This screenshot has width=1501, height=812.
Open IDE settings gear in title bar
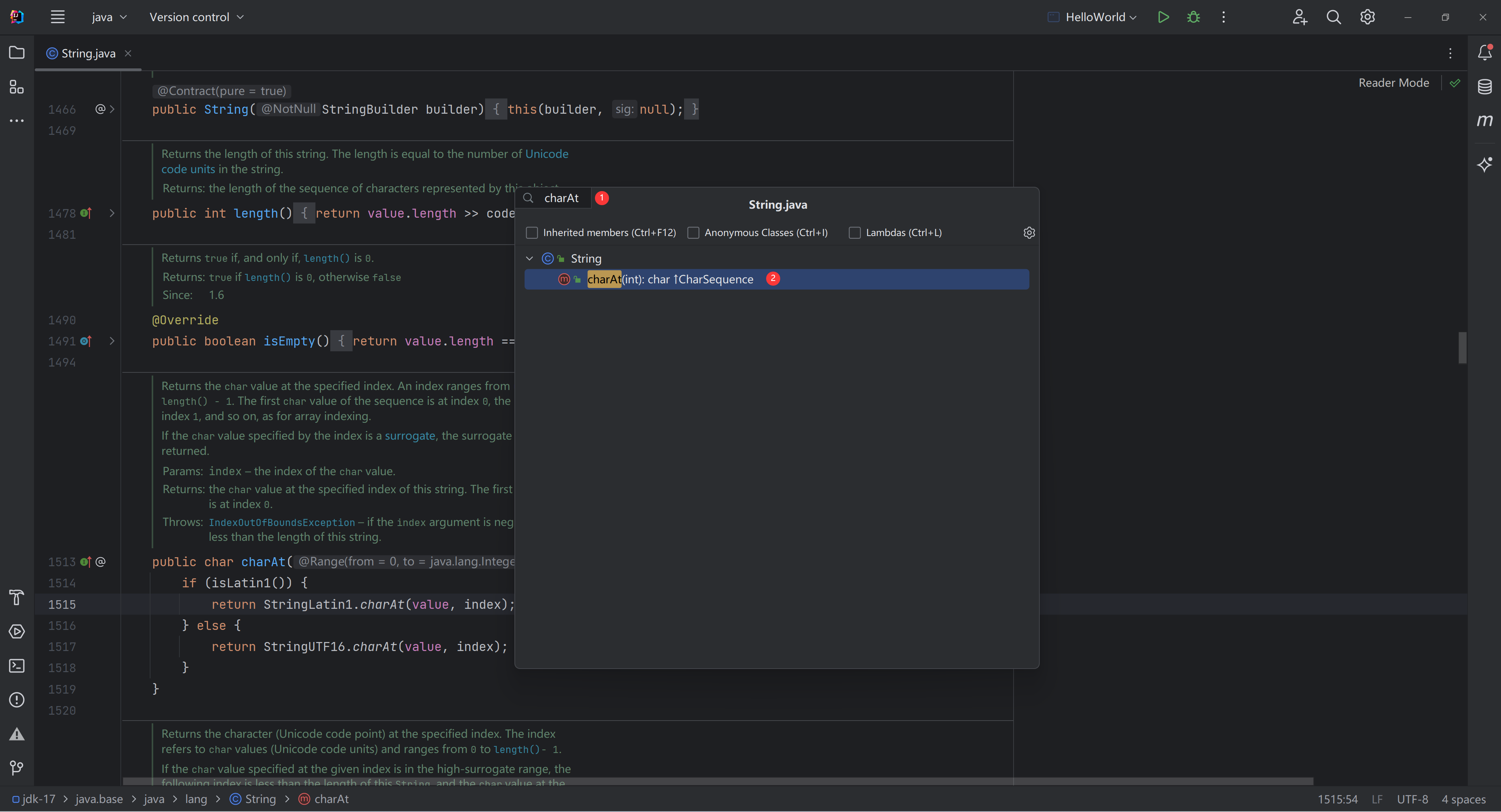(x=1368, y=17)
